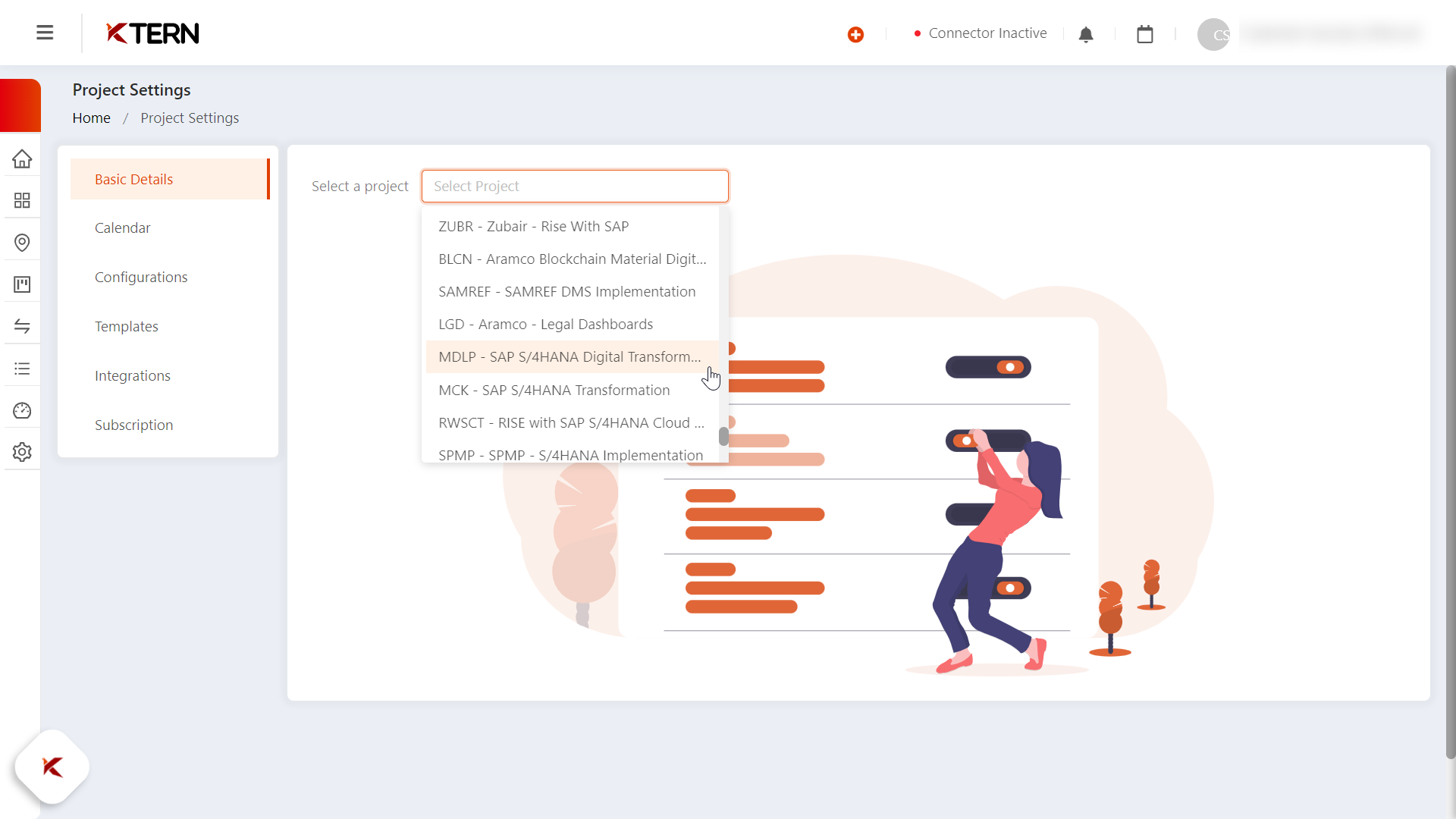Choose SAMREF DMS Implementation project
Screen dimensions: 1456x819
(572, 291)
